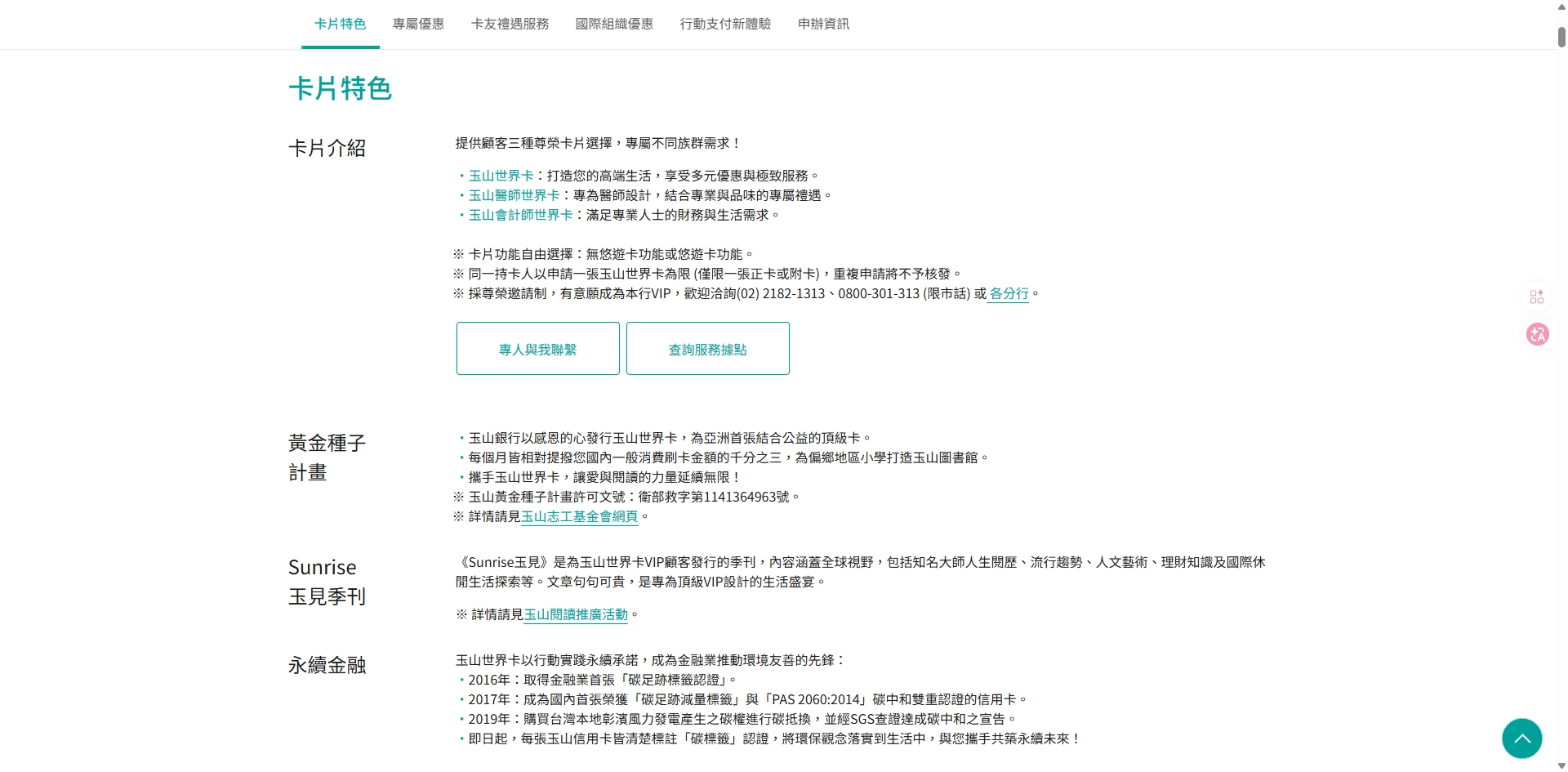The image size is (1568, 772).
Task: Click the green back-to-top arrow button
Action: (x=1522, y=739)
